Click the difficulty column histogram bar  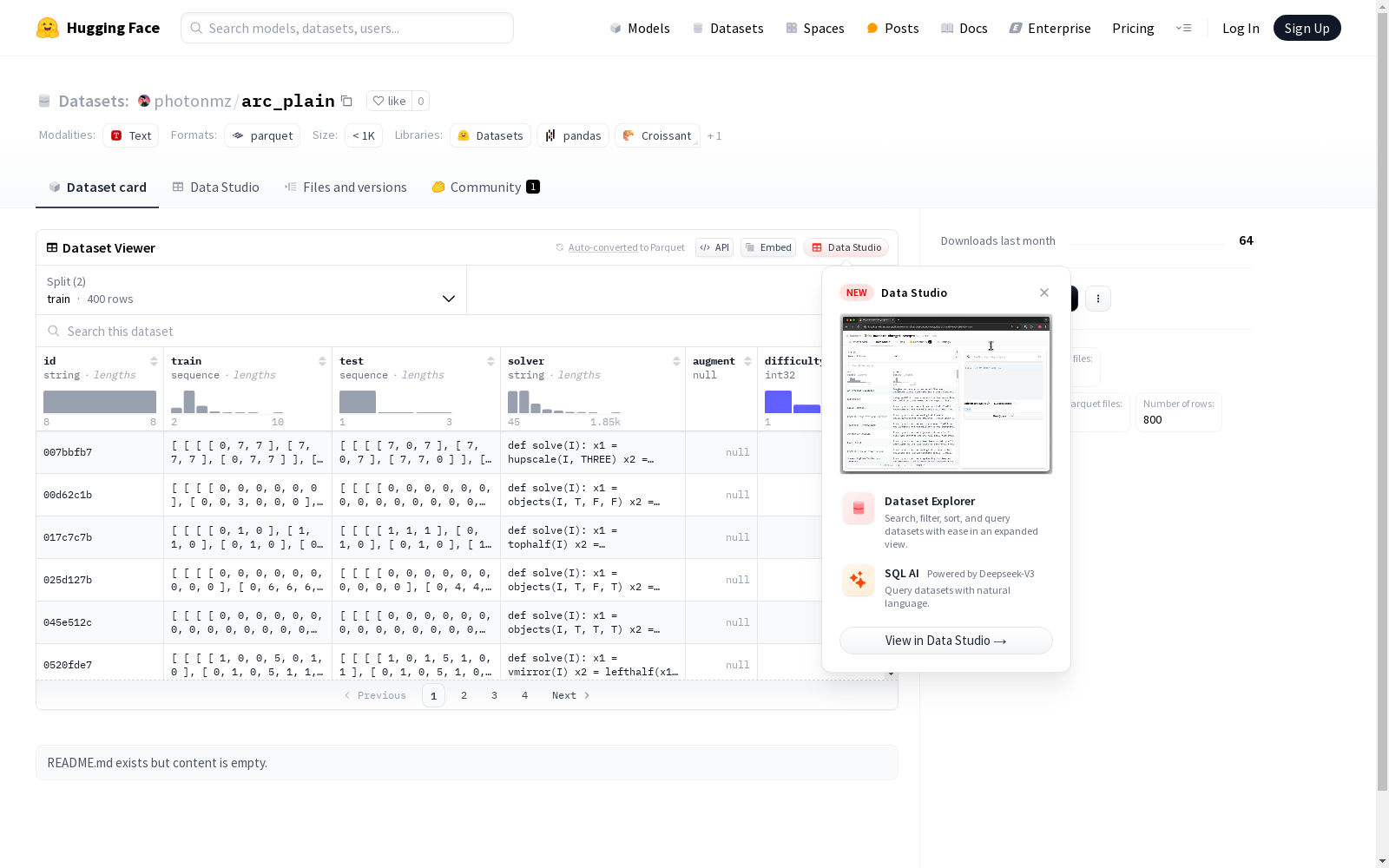pos(778,402)
